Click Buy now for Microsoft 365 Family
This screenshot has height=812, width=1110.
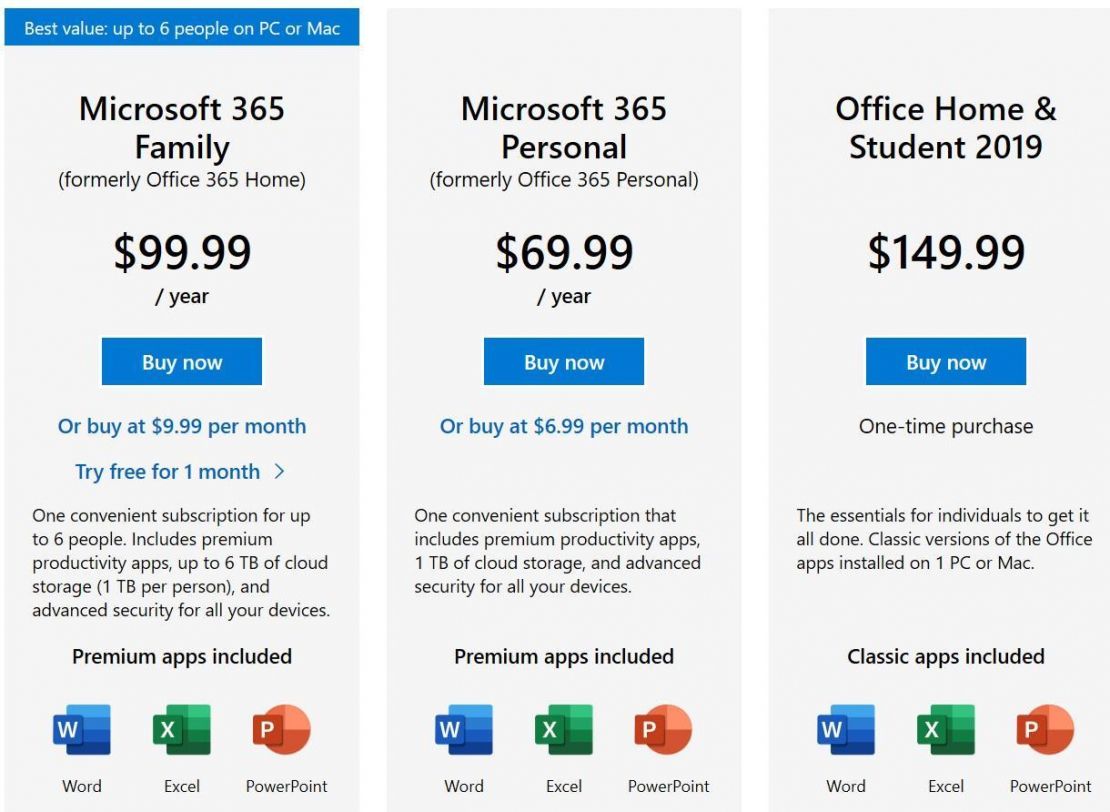(x=181, y=361)
